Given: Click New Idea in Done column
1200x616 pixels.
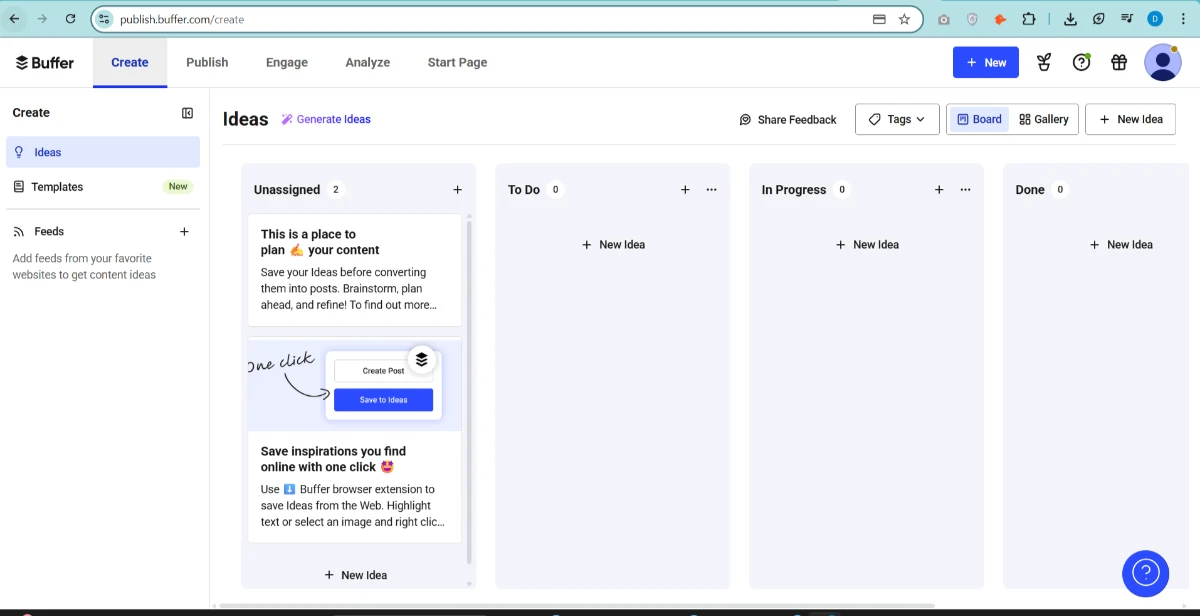Looking at the screenshot, I should click(1121, 244).
